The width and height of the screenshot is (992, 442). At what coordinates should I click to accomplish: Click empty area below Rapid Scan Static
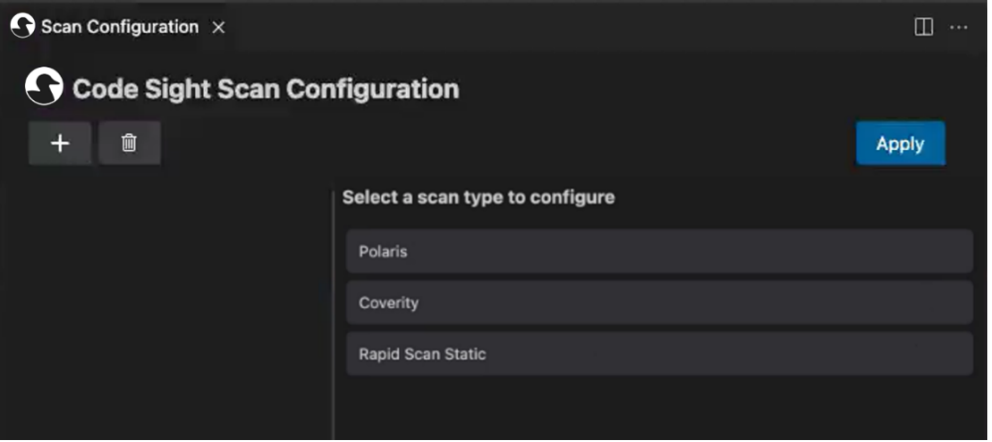tap(658, 410)
